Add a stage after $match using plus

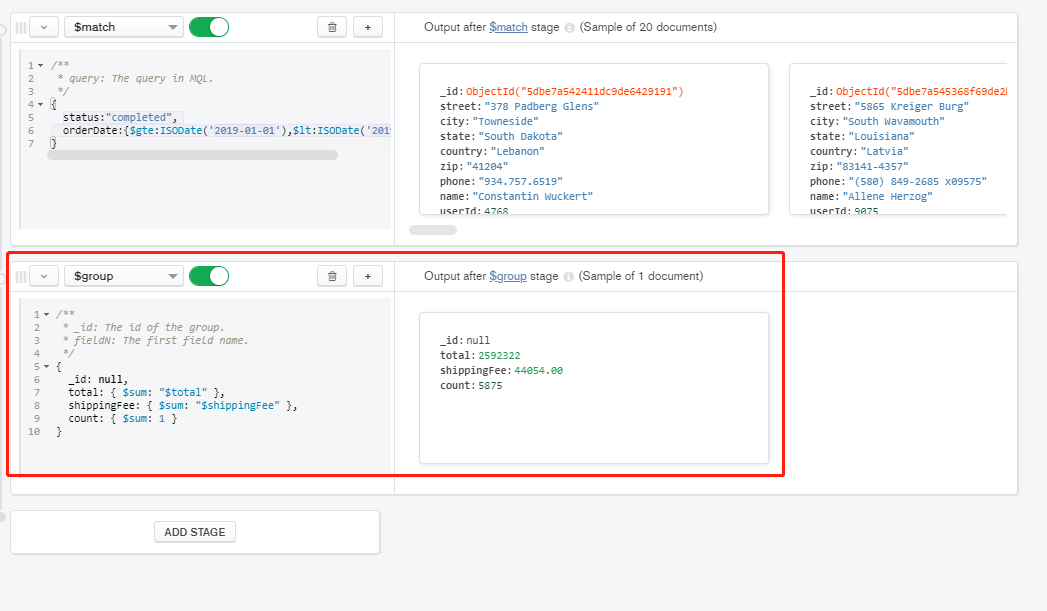click(x=368, y=27)
